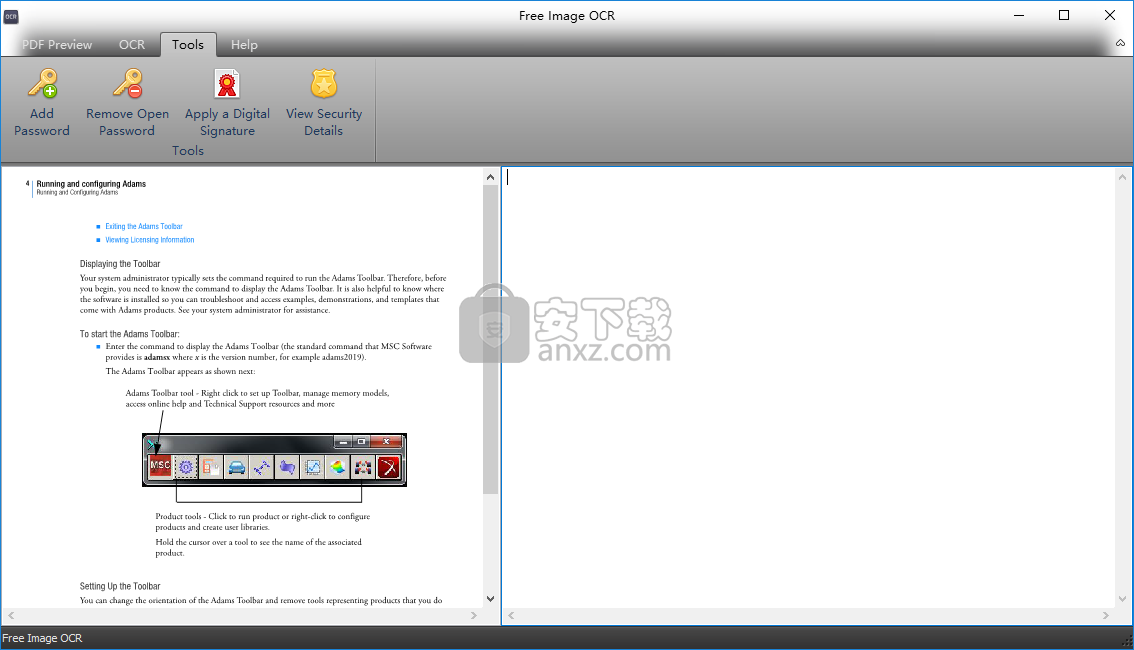Minimize the Free Image OCR window
Image resolution: width=1134 pixels, height=650 pixels.
tap(1019, 15)
